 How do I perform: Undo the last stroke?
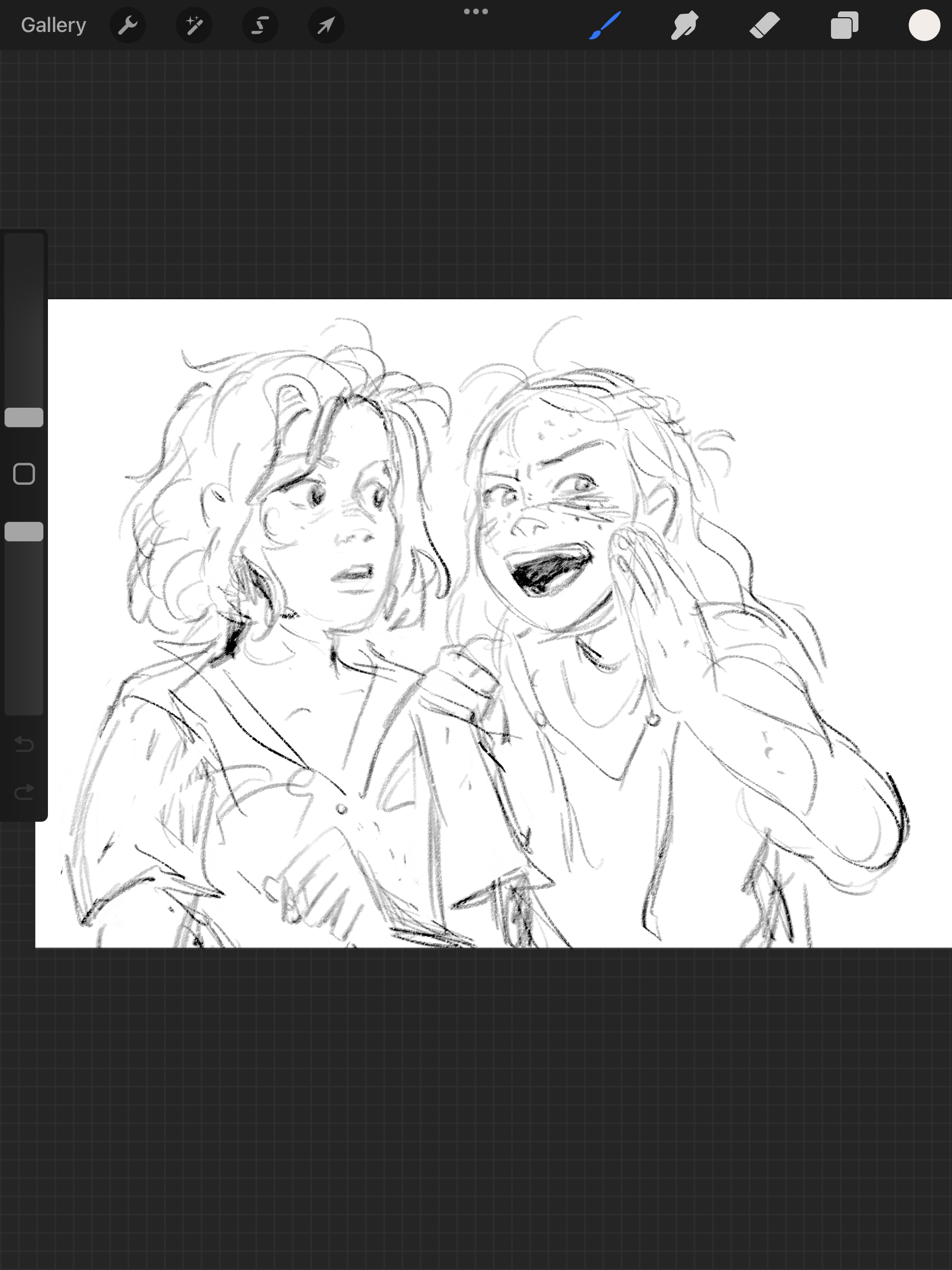click(24, 744)
